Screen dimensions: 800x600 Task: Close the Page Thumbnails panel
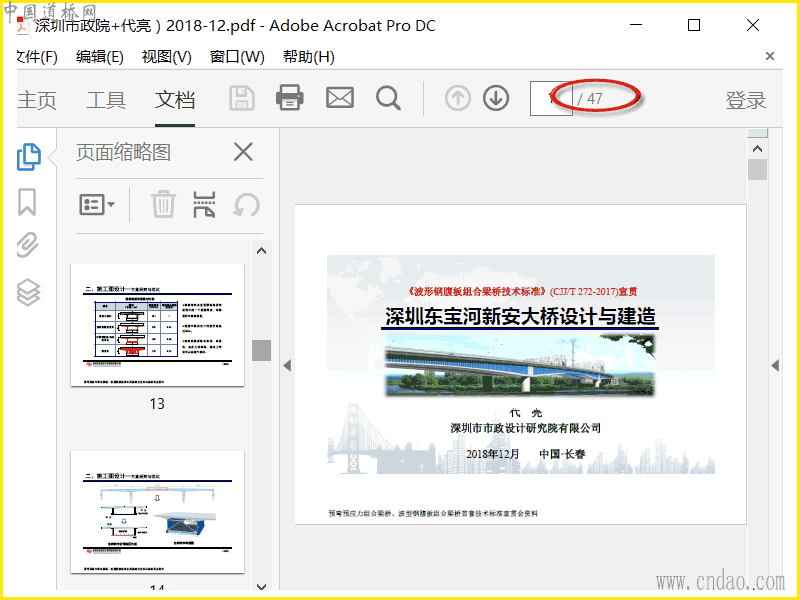(x=243, y=152)
